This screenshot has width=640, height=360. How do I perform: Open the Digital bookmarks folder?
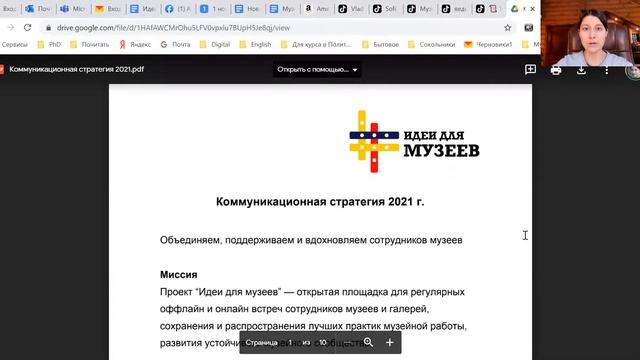click(215, 44)
